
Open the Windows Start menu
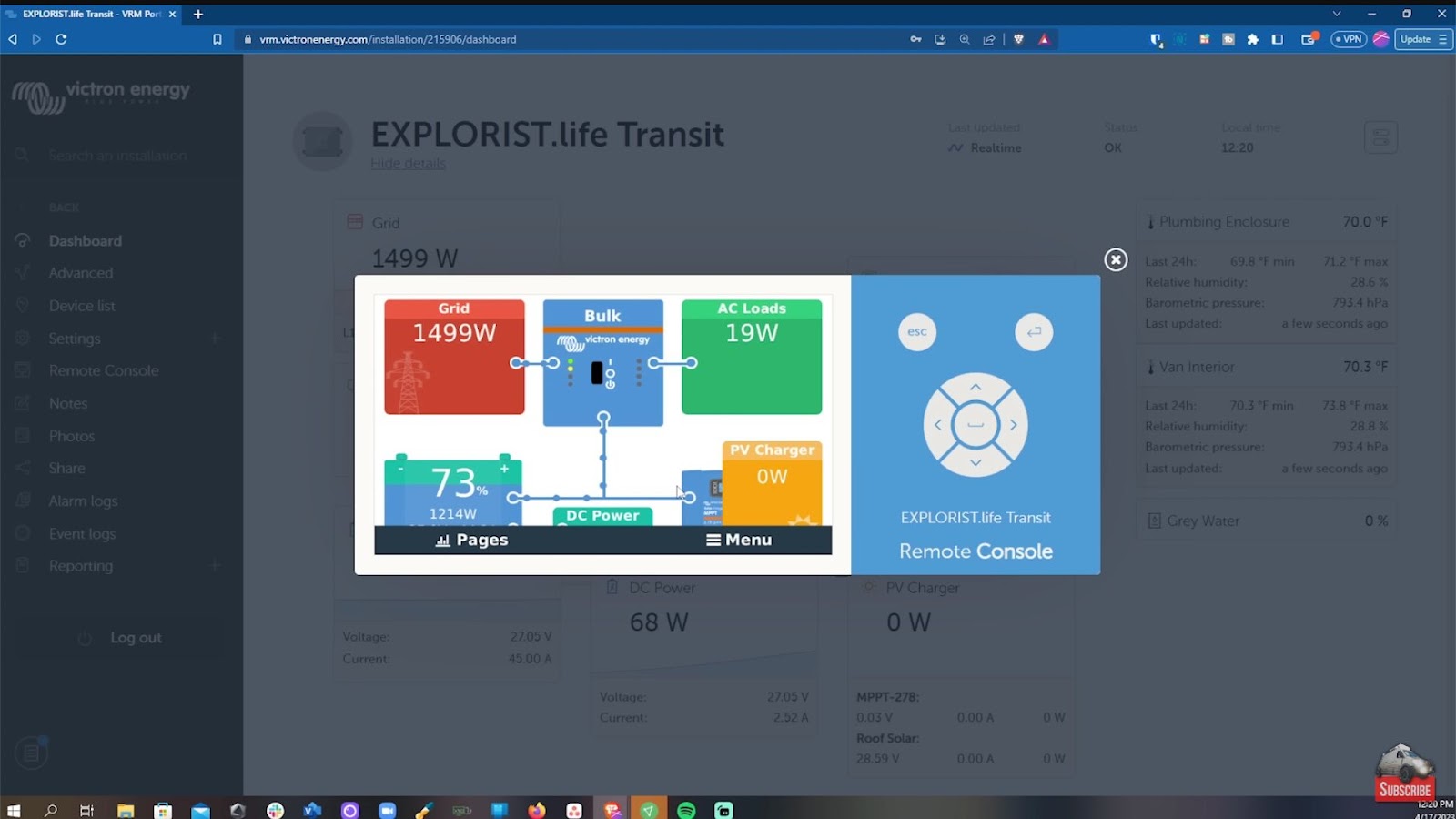(x=13, y=810)
